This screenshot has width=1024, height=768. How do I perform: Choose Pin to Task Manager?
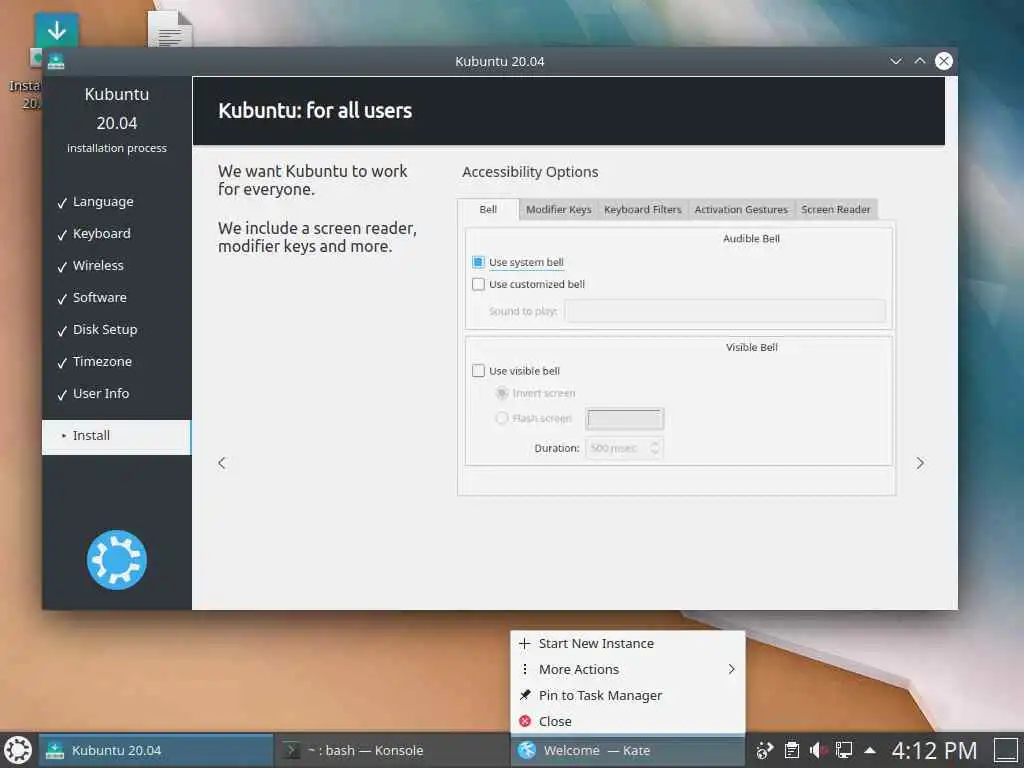pos(628,695)
